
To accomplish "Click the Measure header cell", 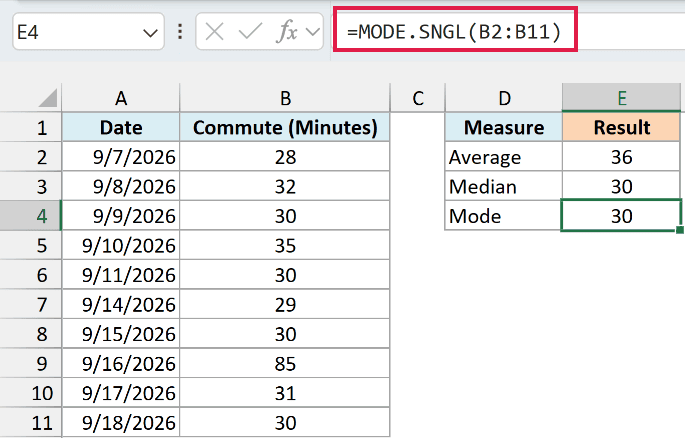I will 504,128.
